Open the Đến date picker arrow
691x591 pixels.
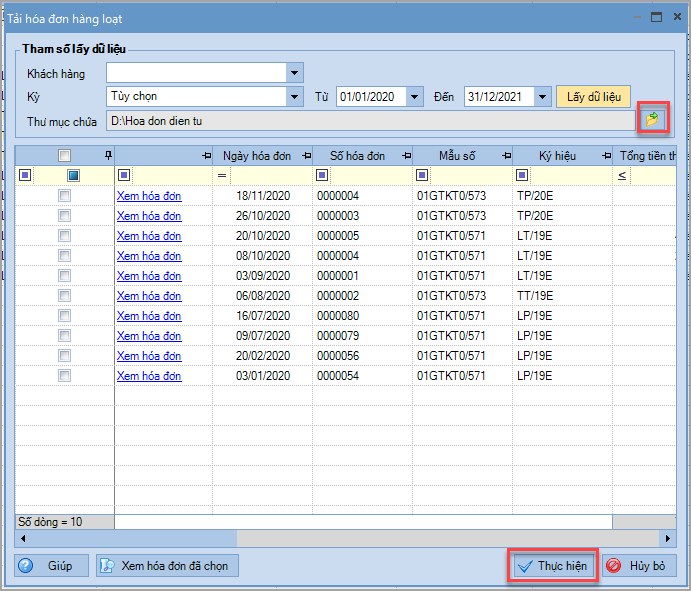point(542,97)
